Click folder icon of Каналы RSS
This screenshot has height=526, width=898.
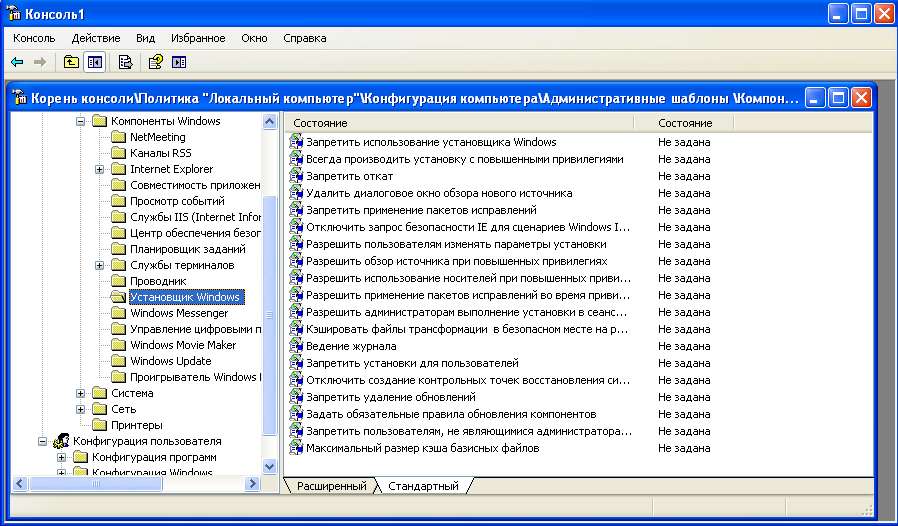coord(119,153)
